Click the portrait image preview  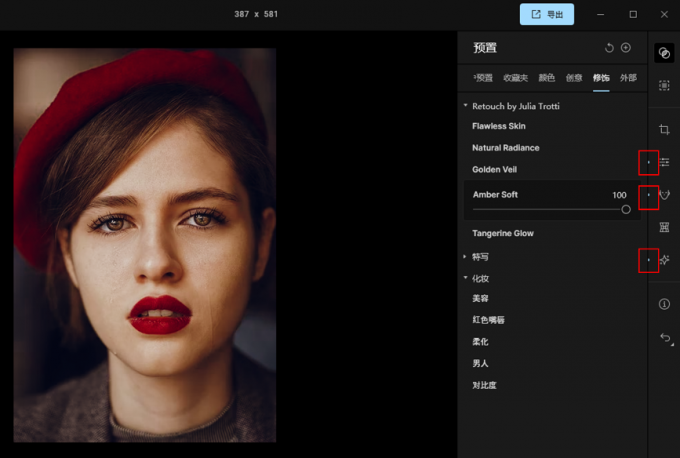click(144, 245)
